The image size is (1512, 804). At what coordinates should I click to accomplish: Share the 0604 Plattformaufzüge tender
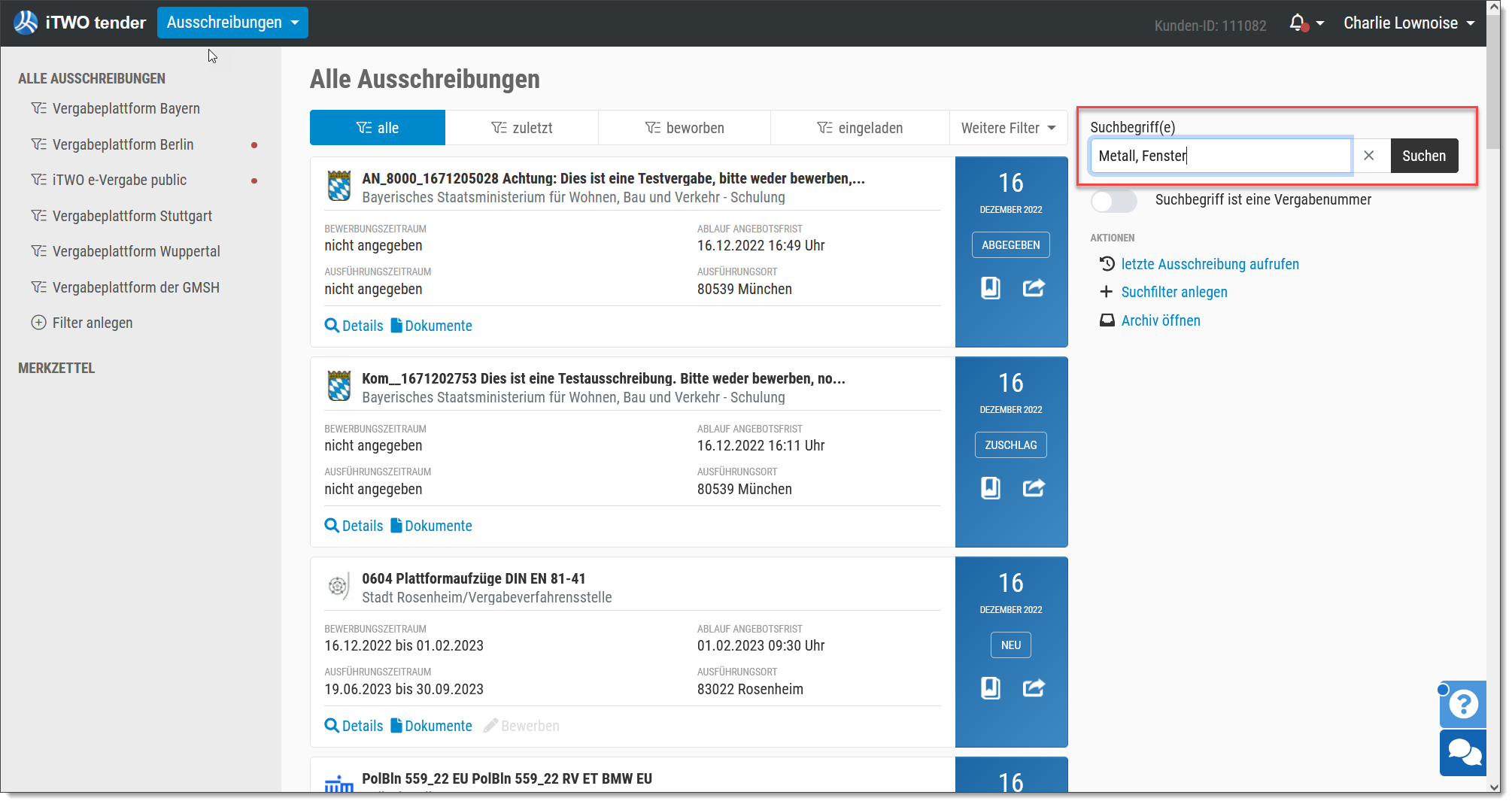pos(1034,688)
